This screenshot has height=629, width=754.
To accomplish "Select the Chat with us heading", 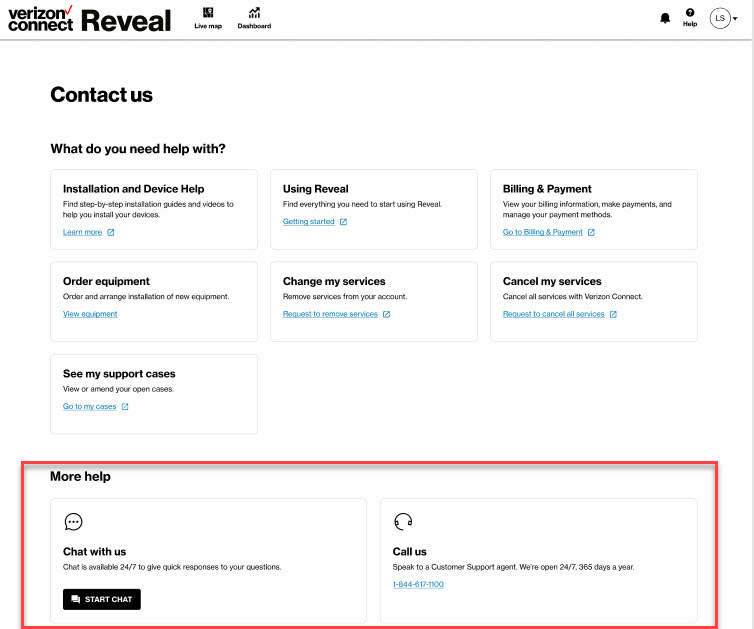I will pos(94,552).
